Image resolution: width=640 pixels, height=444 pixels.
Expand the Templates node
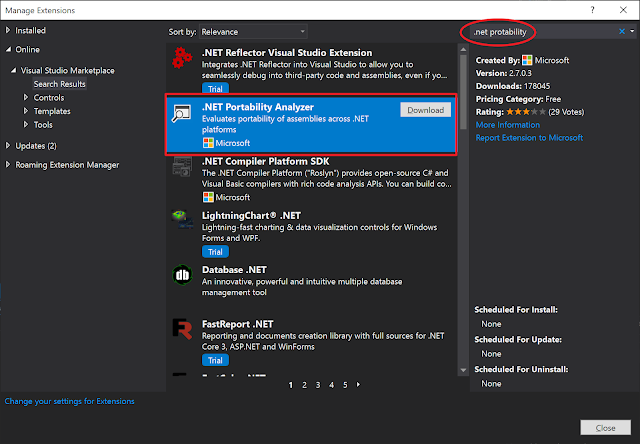[26, 111]
